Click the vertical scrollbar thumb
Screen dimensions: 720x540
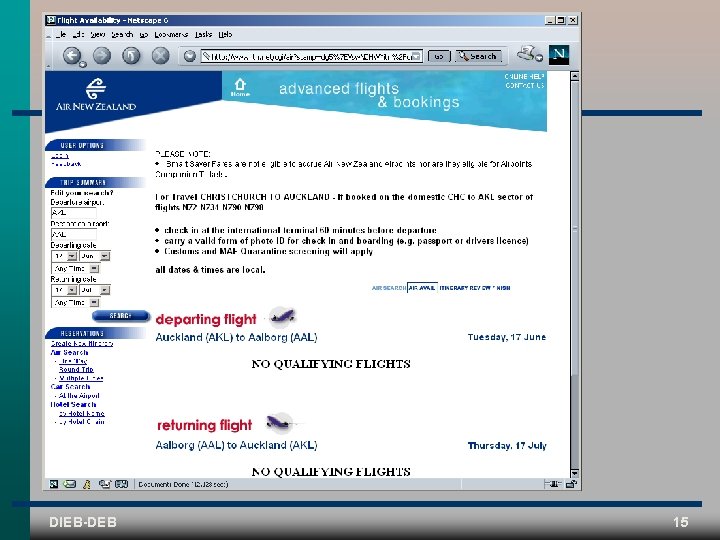[574, 228]
